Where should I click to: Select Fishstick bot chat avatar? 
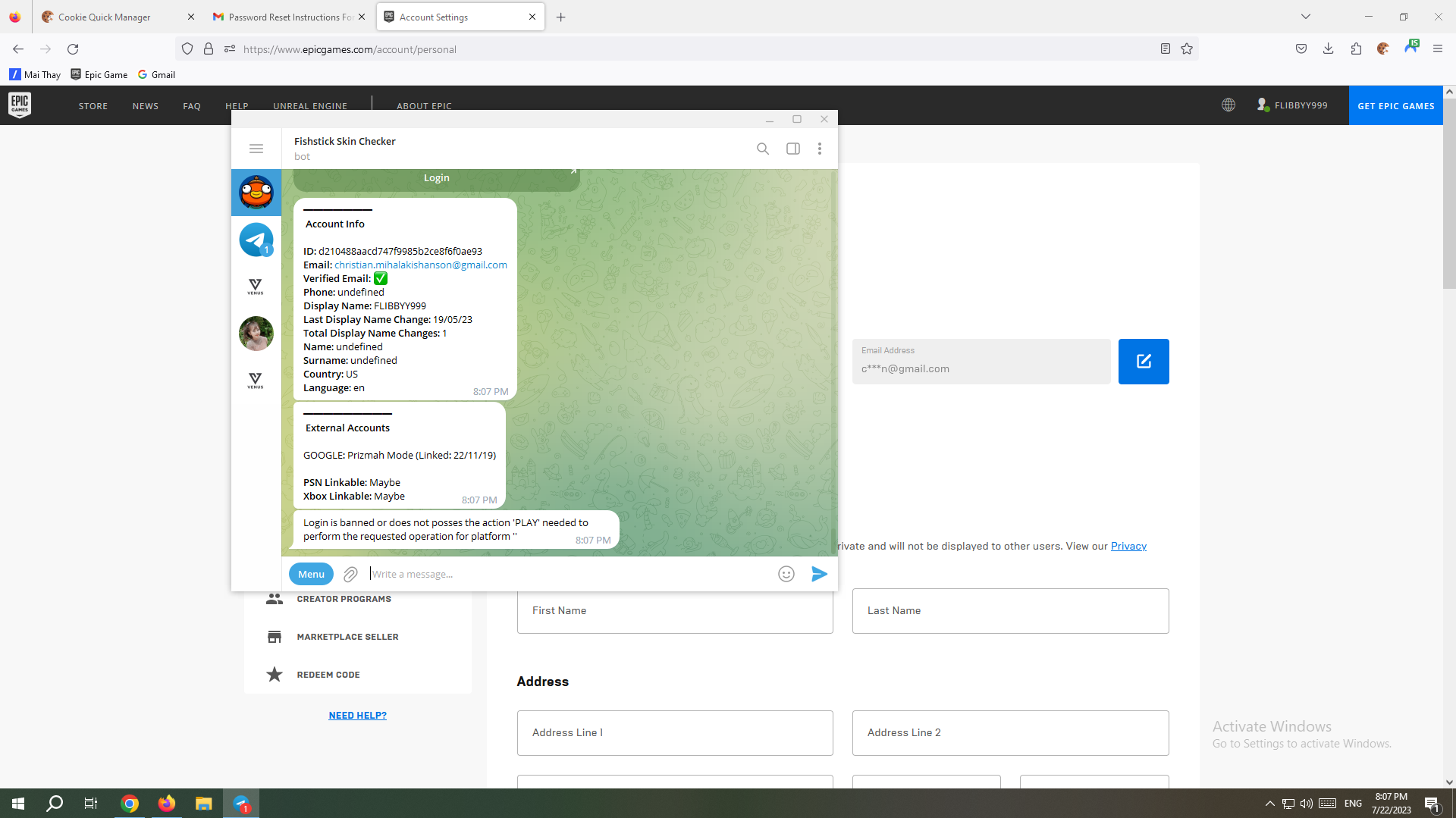coord(256,193)
